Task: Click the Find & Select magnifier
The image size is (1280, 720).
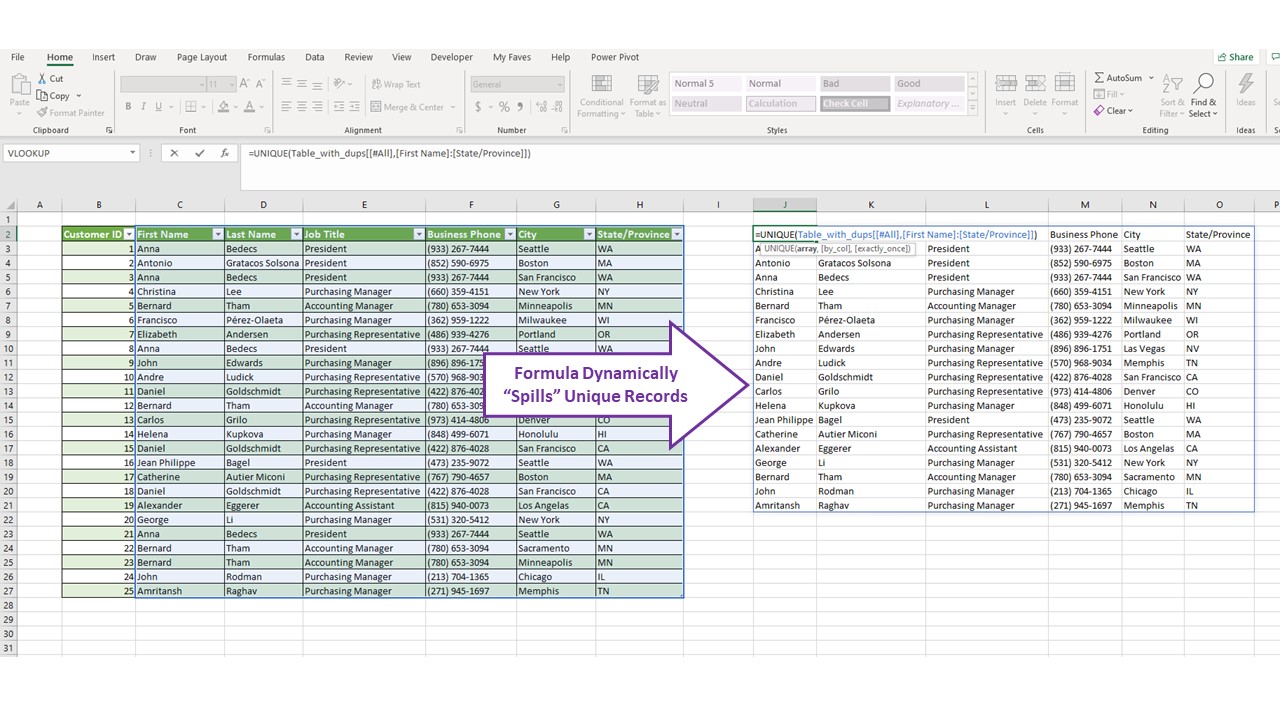Action: (1203, 84)
